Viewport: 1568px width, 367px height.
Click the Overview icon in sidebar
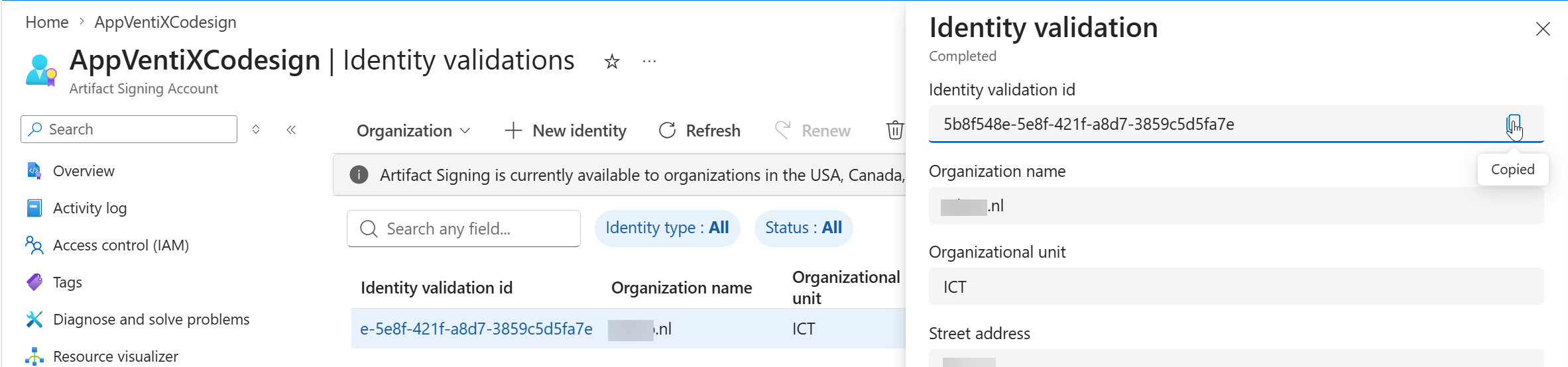click(34, 171)
